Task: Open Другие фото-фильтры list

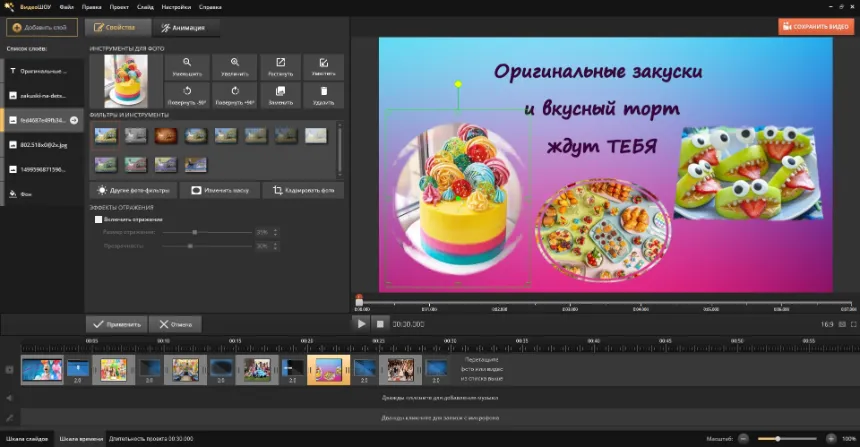Action: click(x=132, y=190)
